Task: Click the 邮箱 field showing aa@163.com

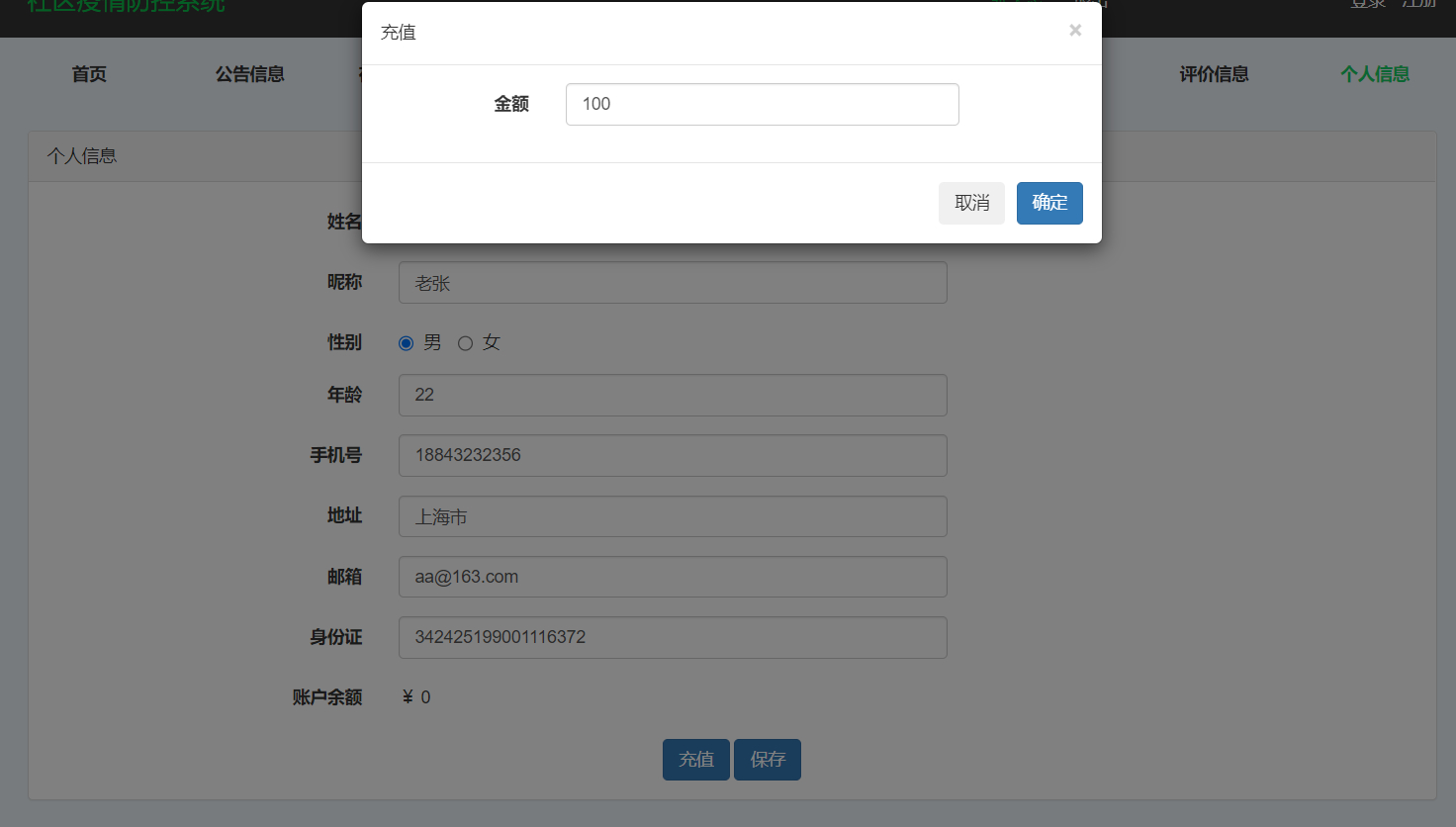Action: (x=673, y=577)
